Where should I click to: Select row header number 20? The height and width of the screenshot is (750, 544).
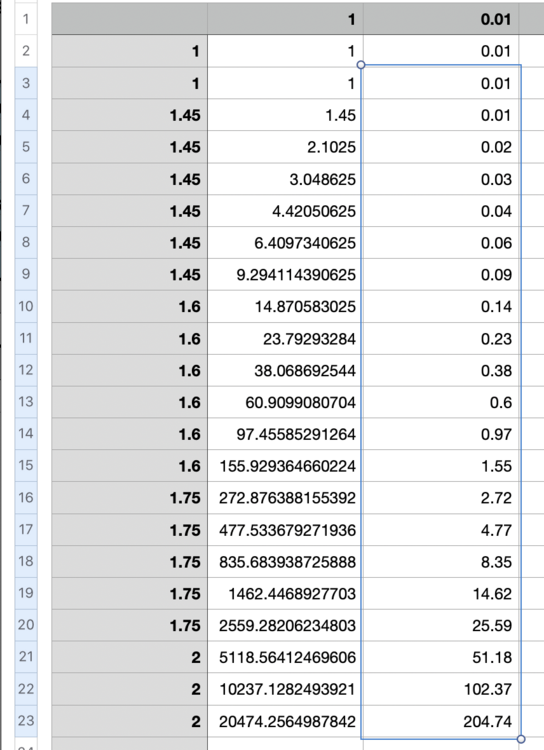[x=26, y=625]
